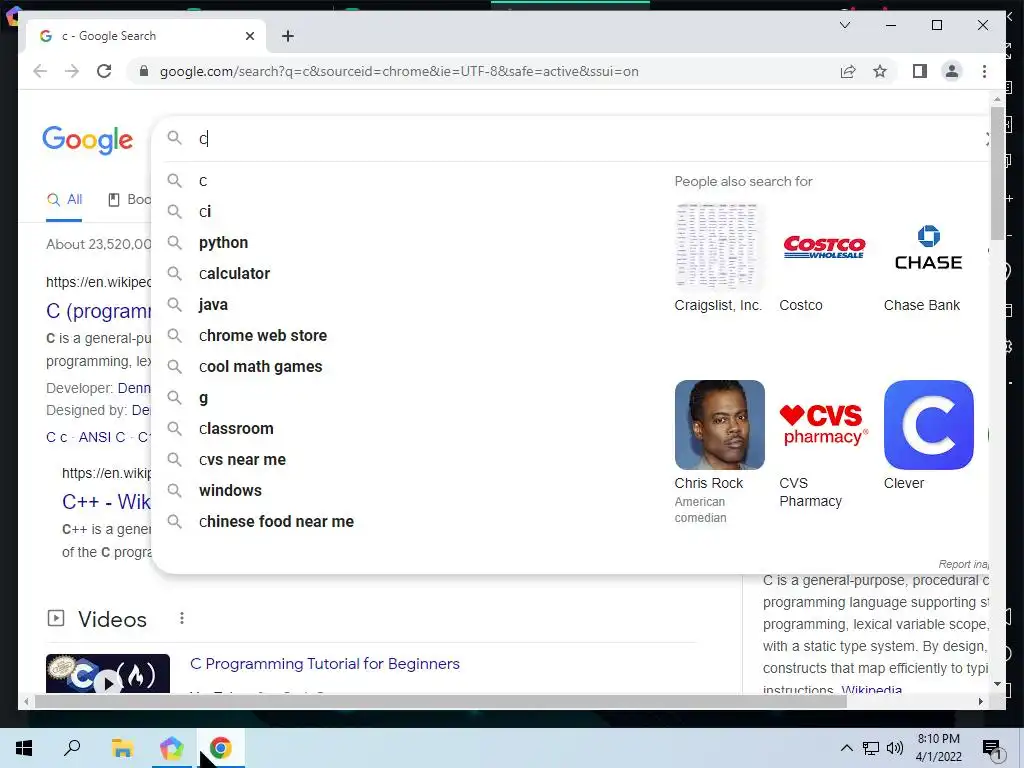Click the browser back arrow
1024x768 pixels.
40,71
